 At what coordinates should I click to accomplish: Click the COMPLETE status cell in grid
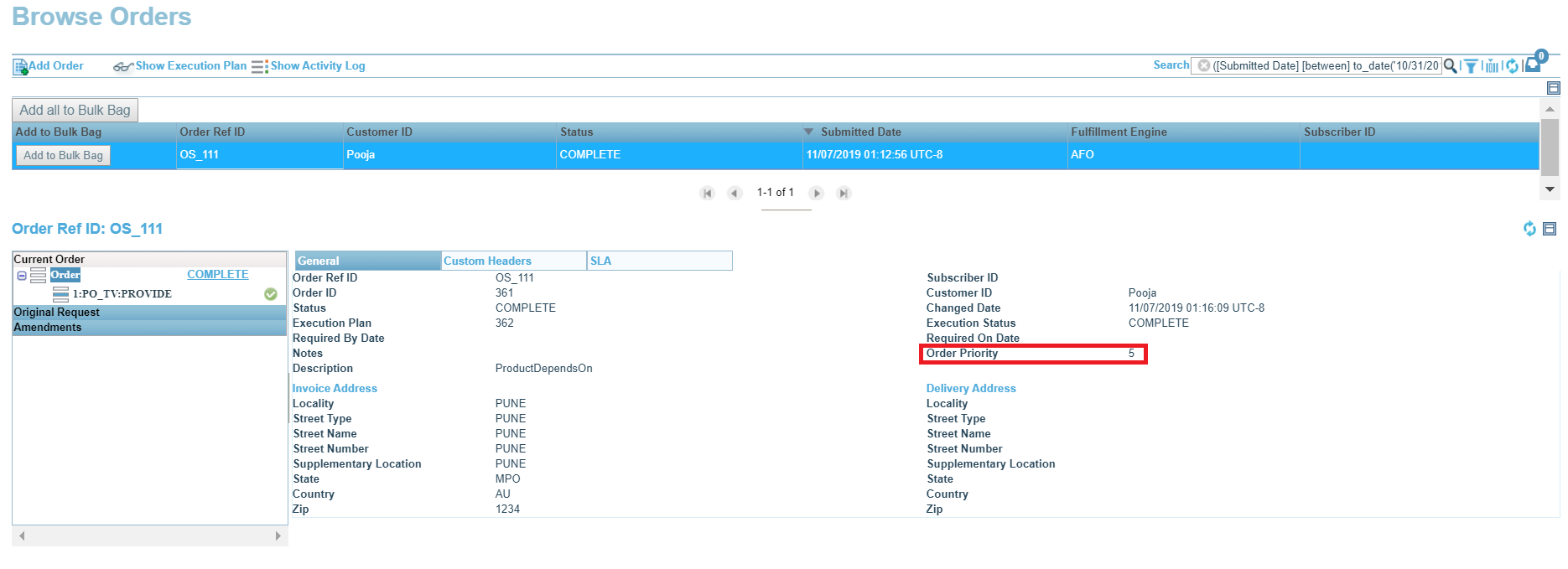[x=679, y=155]
